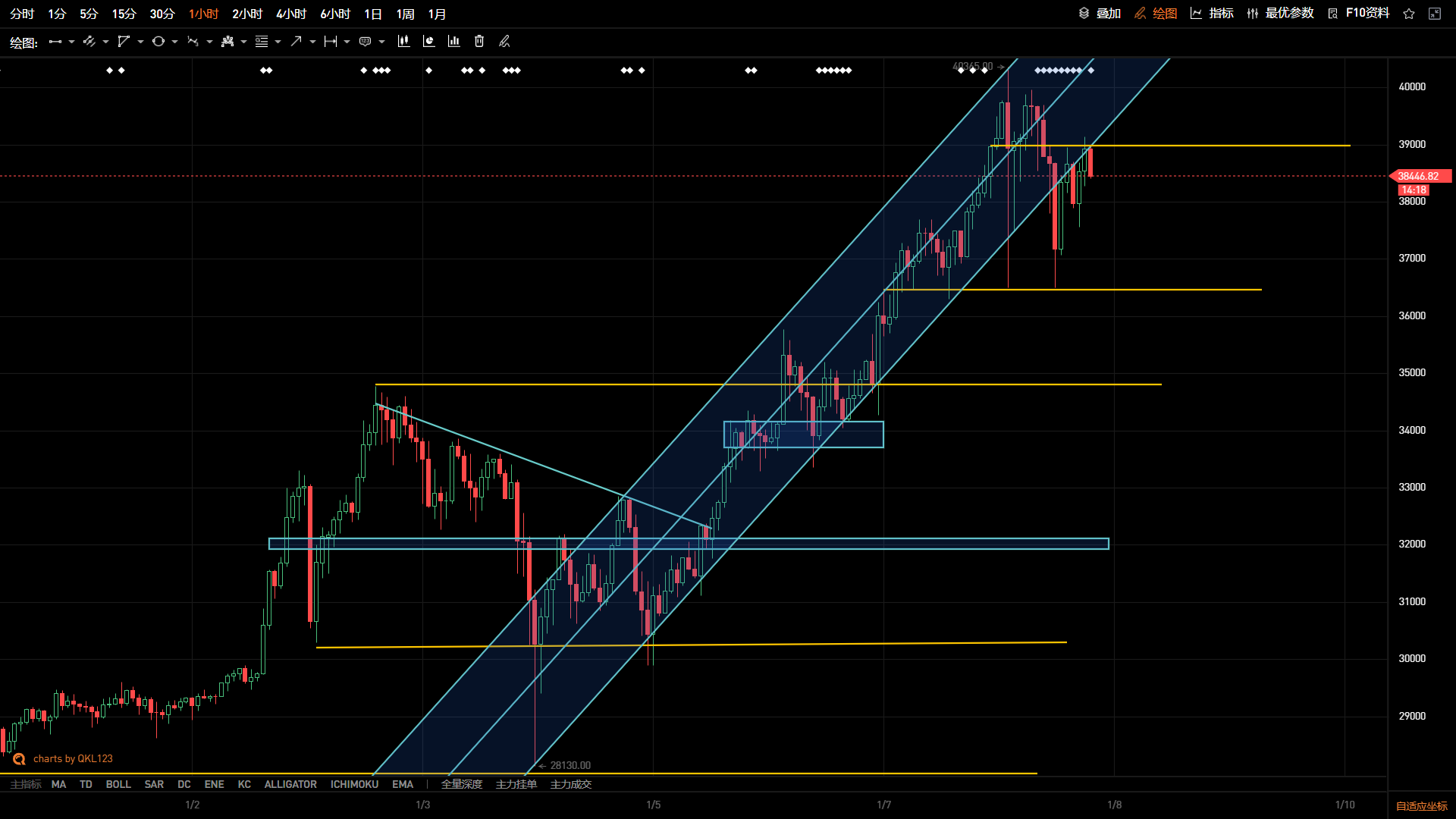Select the measure range tool
The width and height of the screenshot is (1456, 819).
(x=331, y=42)
